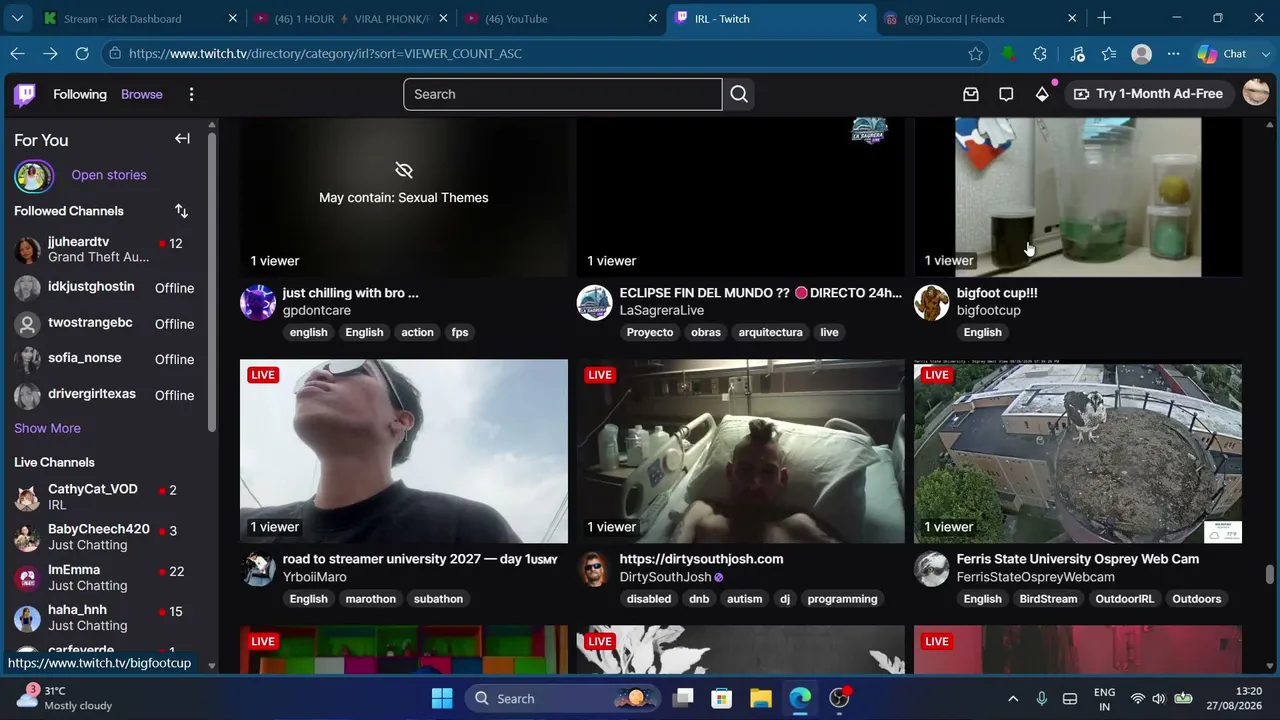
Task: Click FerrisStateOspreyWebcam channel avatar
Action: (x=931, y=568)
